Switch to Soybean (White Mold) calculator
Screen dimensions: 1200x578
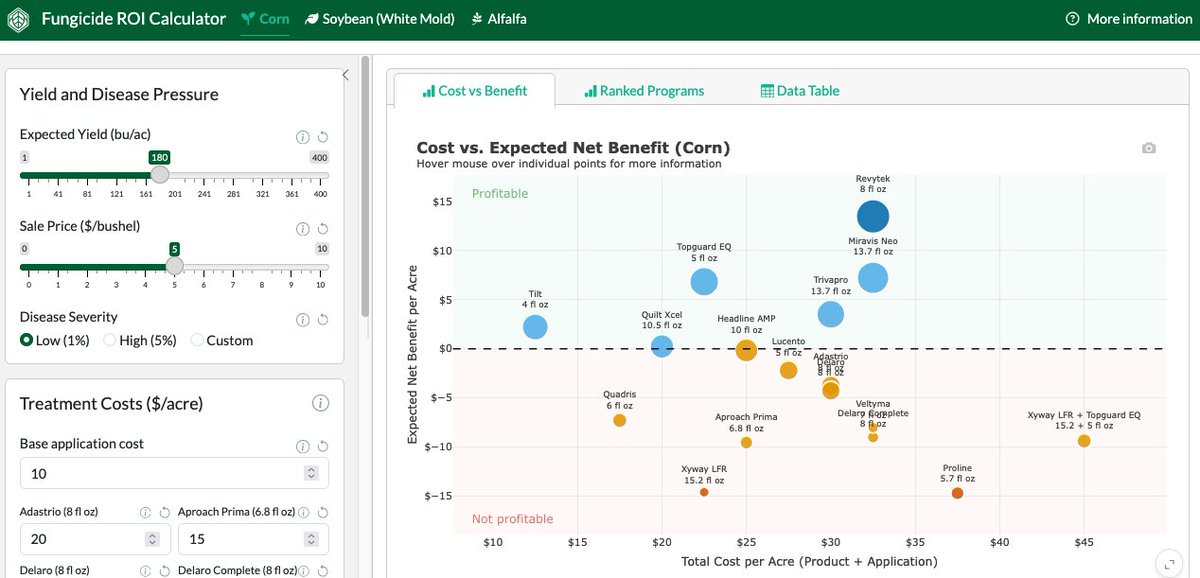(x=379, y=19)
